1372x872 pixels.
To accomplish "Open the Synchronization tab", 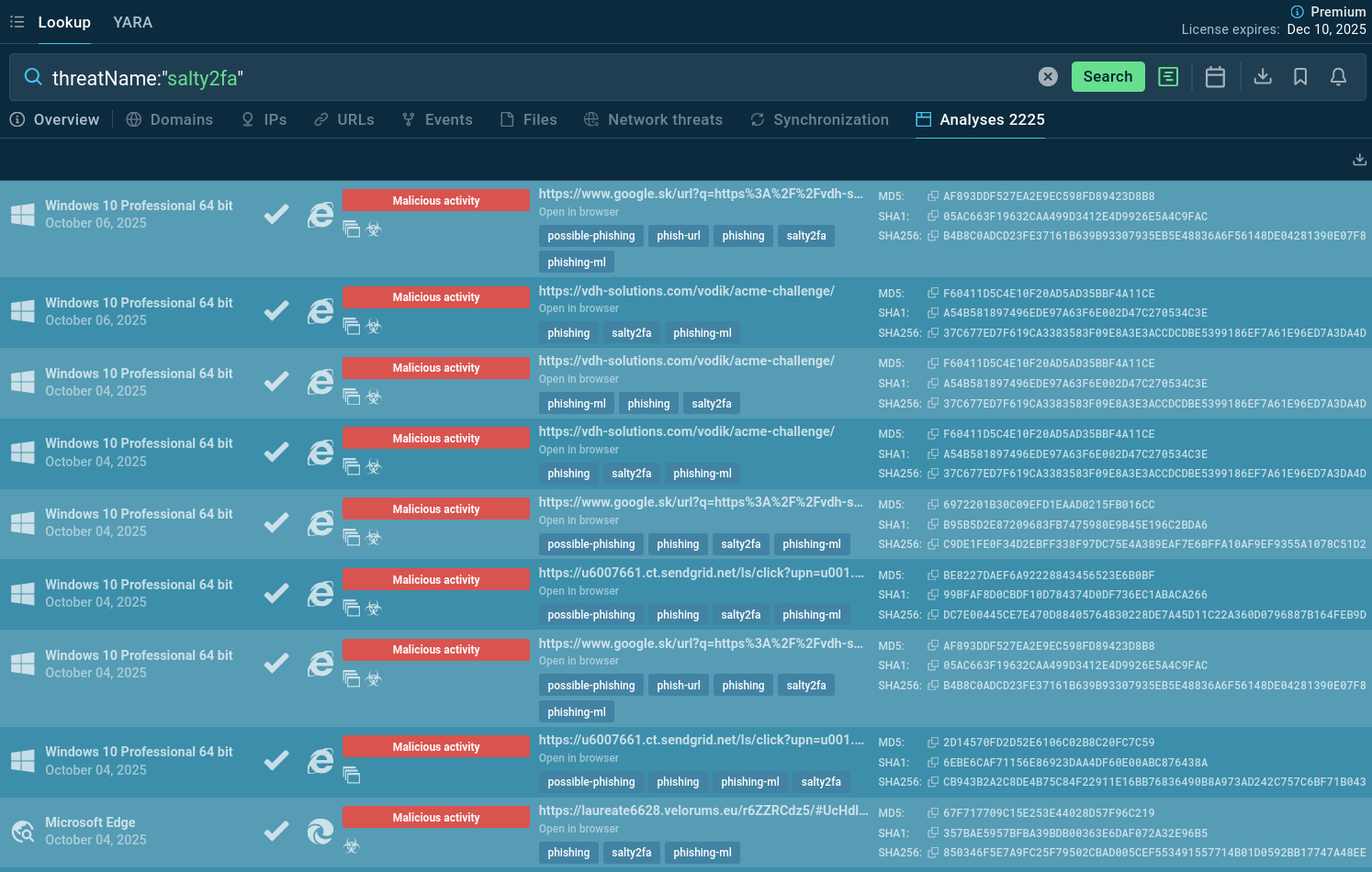I will [819, 120].
